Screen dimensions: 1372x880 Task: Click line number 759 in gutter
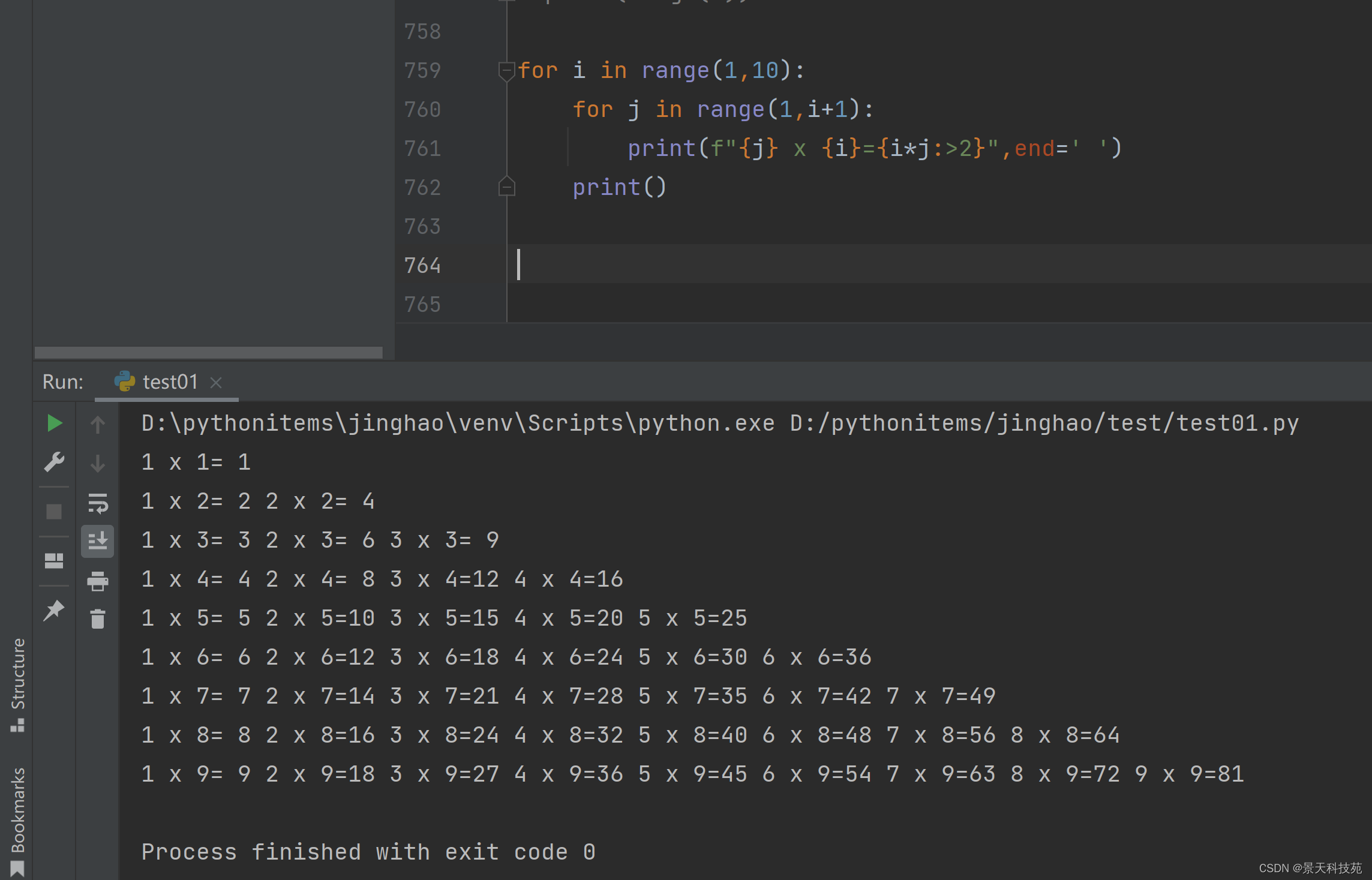tap(423, 71)
